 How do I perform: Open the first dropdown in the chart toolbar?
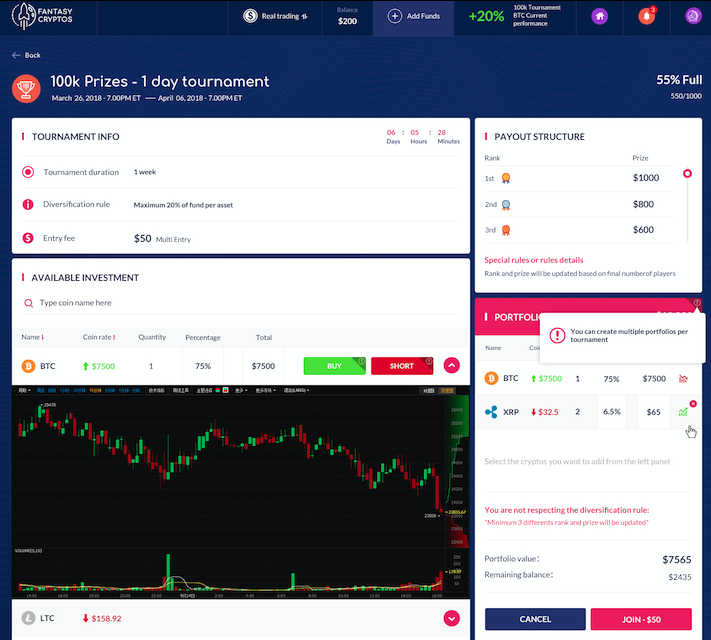24,390
